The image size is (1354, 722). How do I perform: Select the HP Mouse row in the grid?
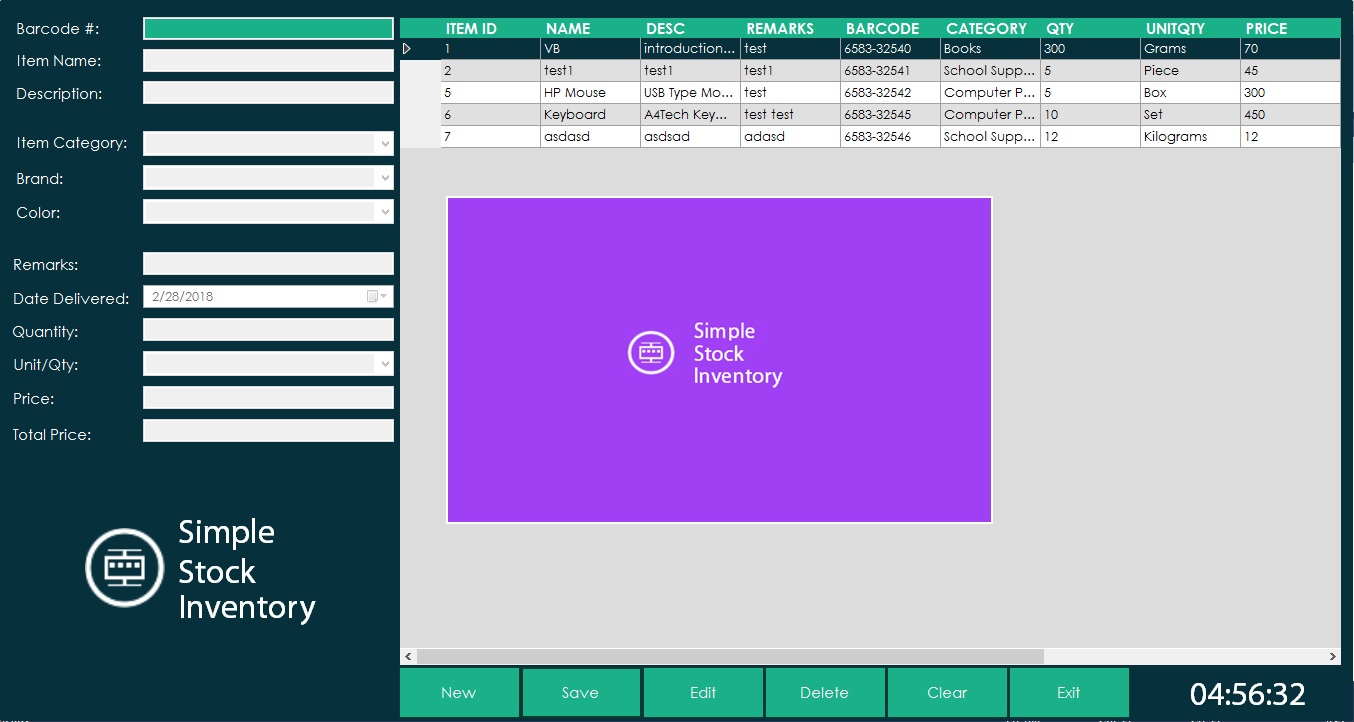[590, 92]
